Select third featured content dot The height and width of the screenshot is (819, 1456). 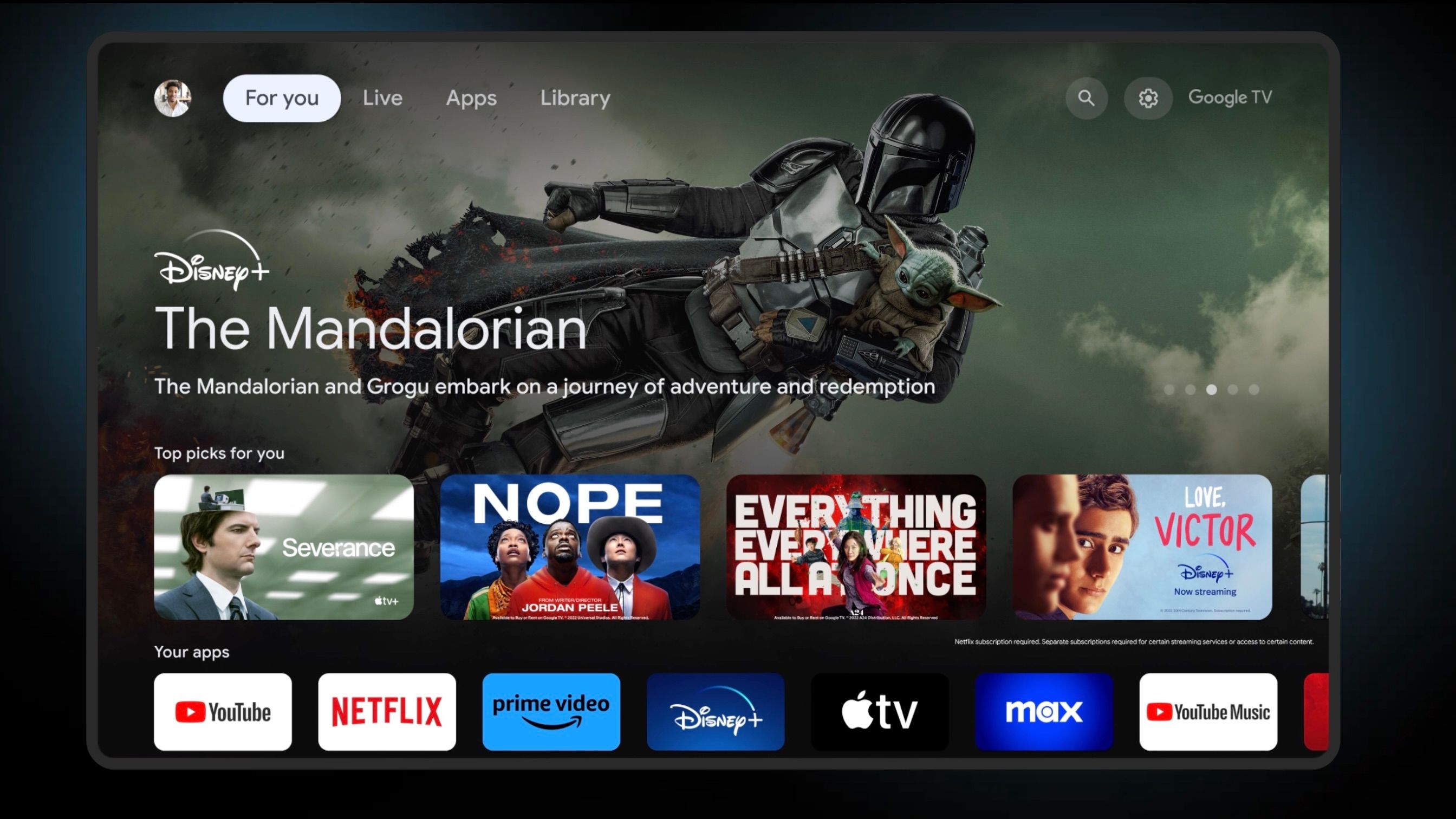coord(1213,390)
